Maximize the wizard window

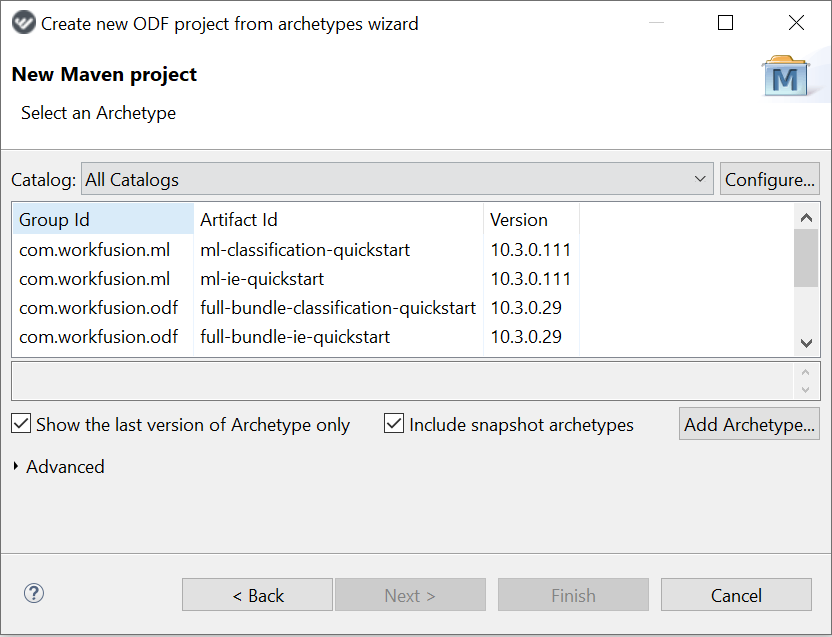click(x=725, y=23)
